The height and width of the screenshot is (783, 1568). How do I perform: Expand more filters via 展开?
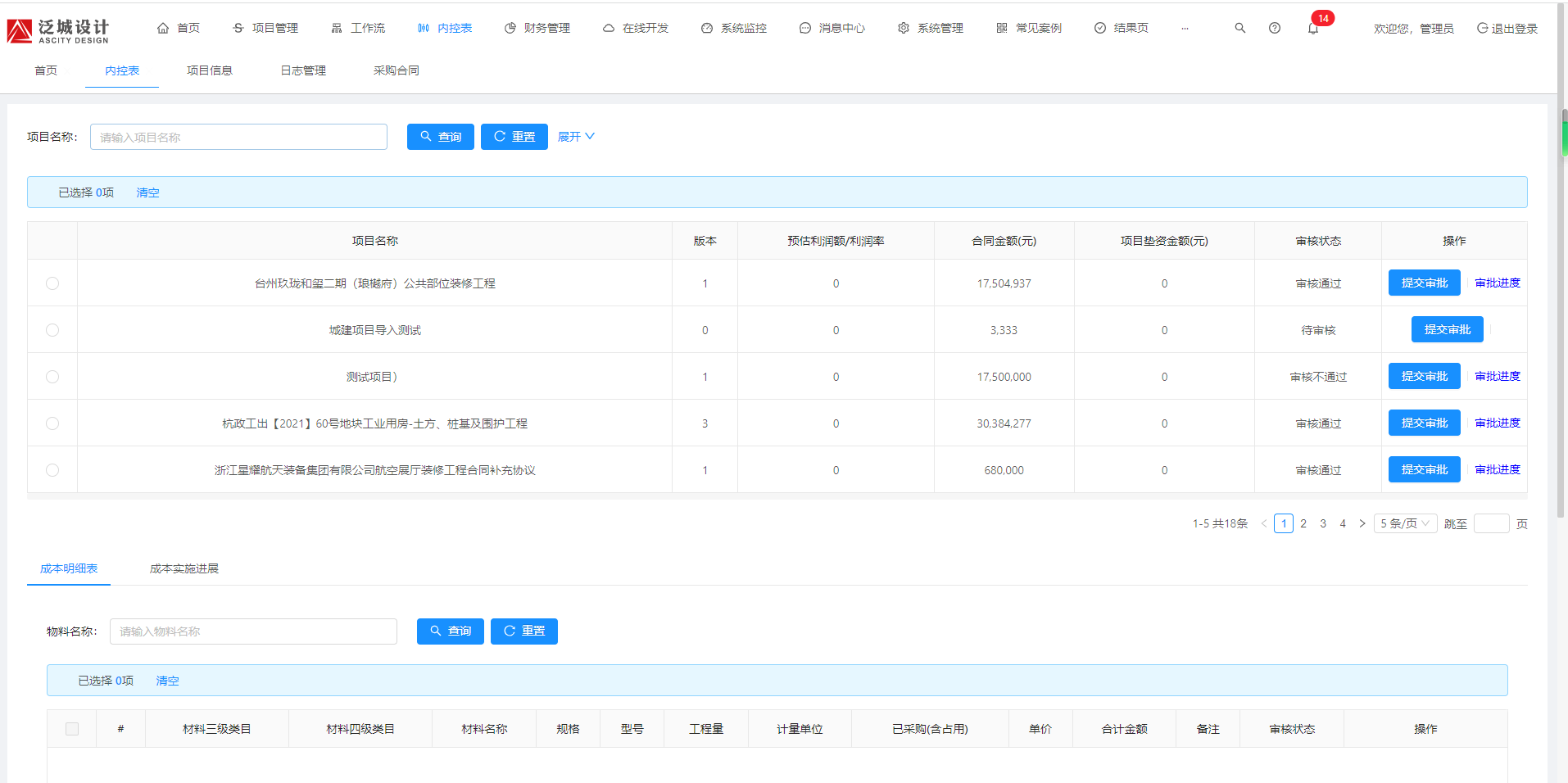[x=576, y=137]
